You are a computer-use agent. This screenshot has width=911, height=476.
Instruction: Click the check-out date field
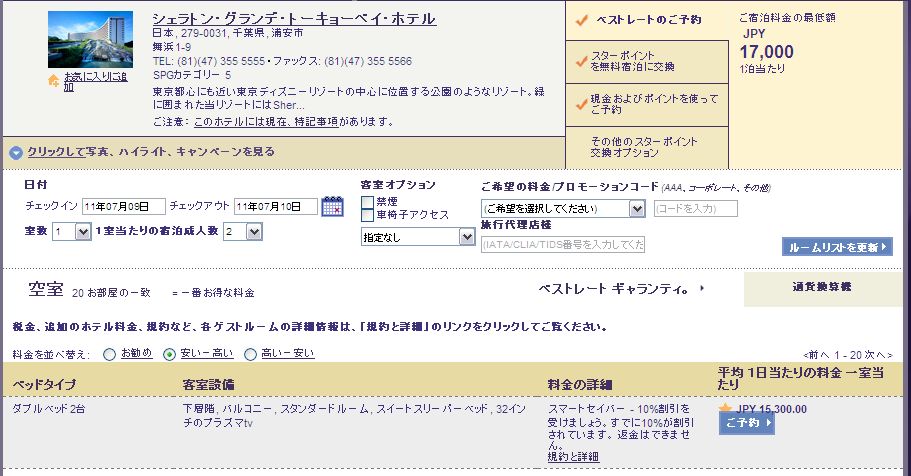[276, 206]
